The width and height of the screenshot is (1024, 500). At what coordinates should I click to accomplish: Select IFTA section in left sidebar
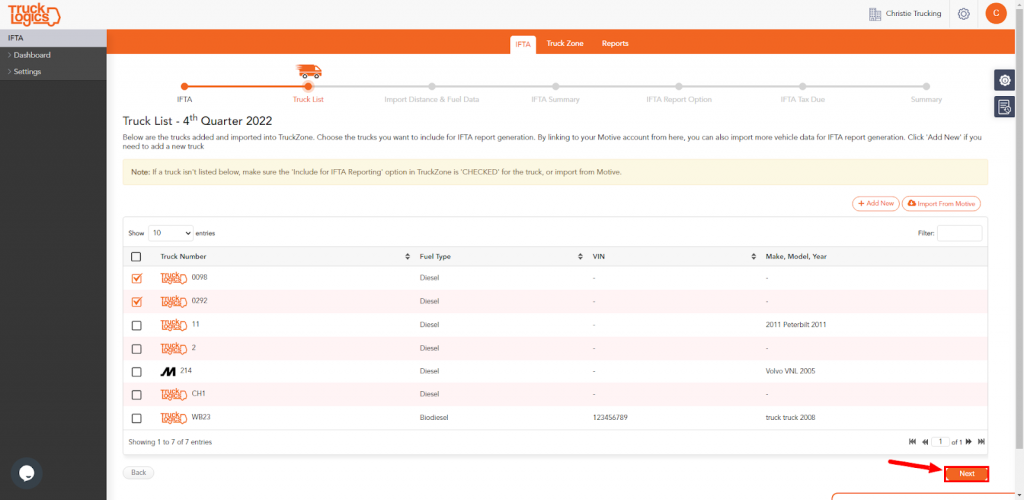[53, 39]
